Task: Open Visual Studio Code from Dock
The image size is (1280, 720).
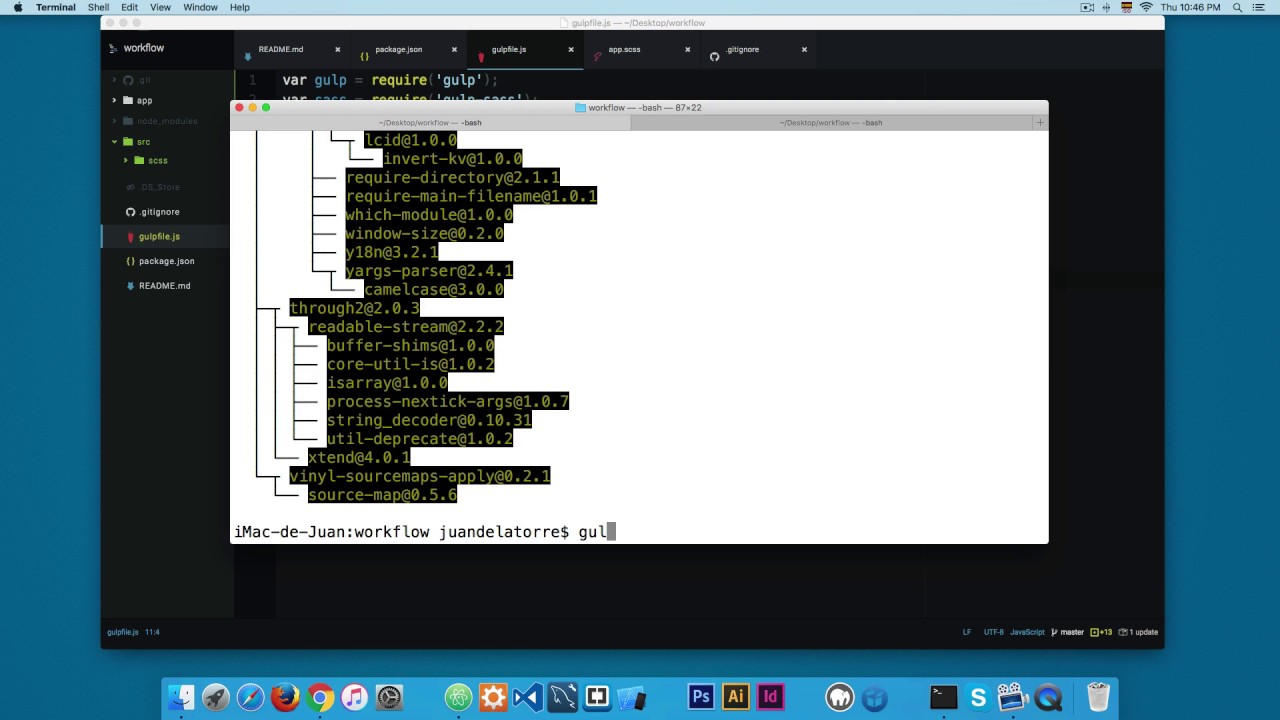Action: pos(528,697)
